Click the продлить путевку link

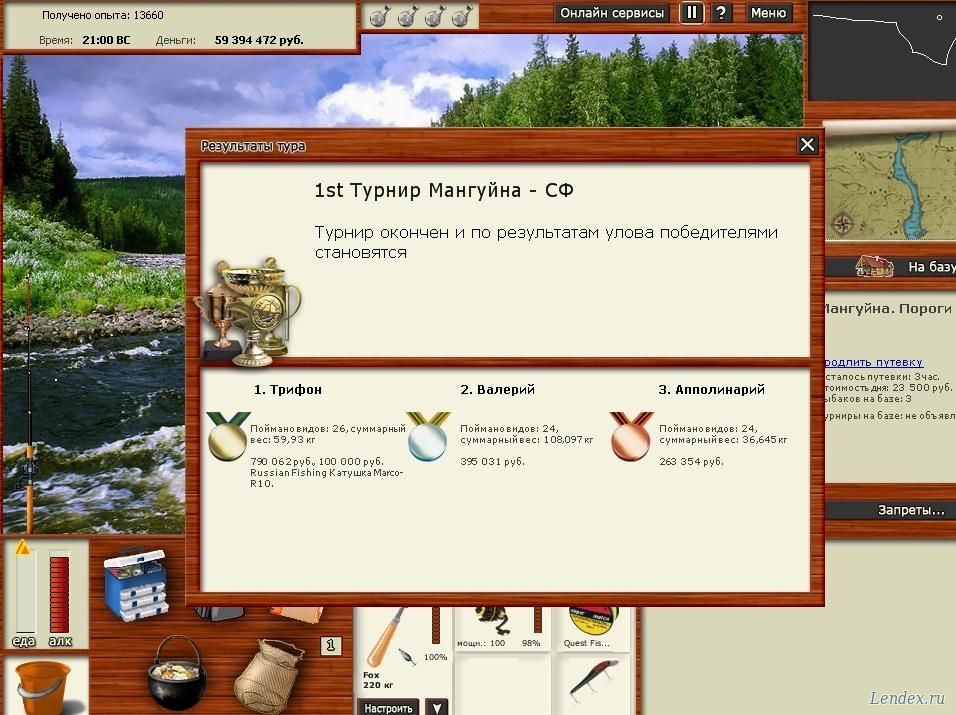click(873, 362)
